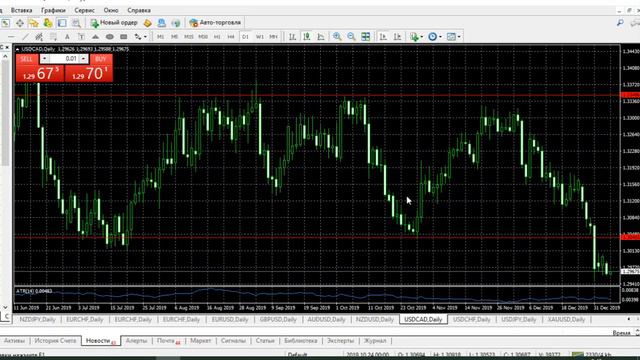
Task: Select the horizontal line drawing tool
Action: (11, 37)
